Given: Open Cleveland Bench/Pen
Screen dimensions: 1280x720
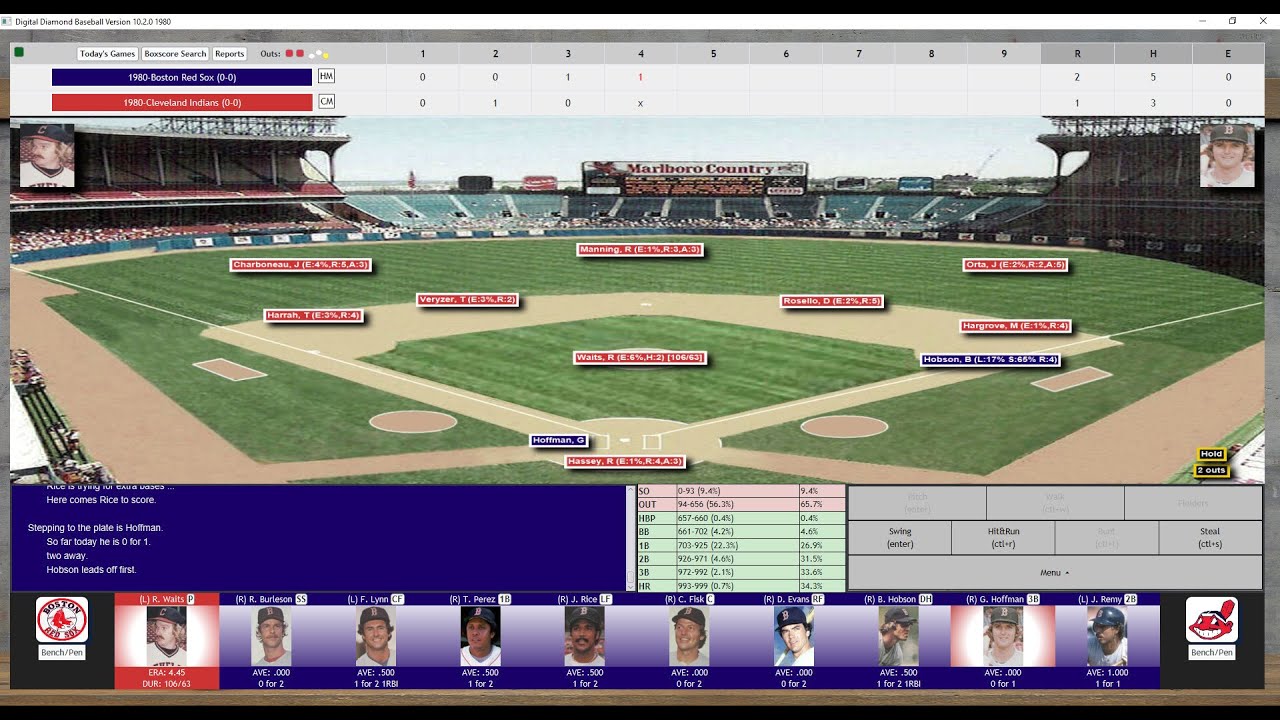Looking at the screenshot, I should coord(1212,652).
